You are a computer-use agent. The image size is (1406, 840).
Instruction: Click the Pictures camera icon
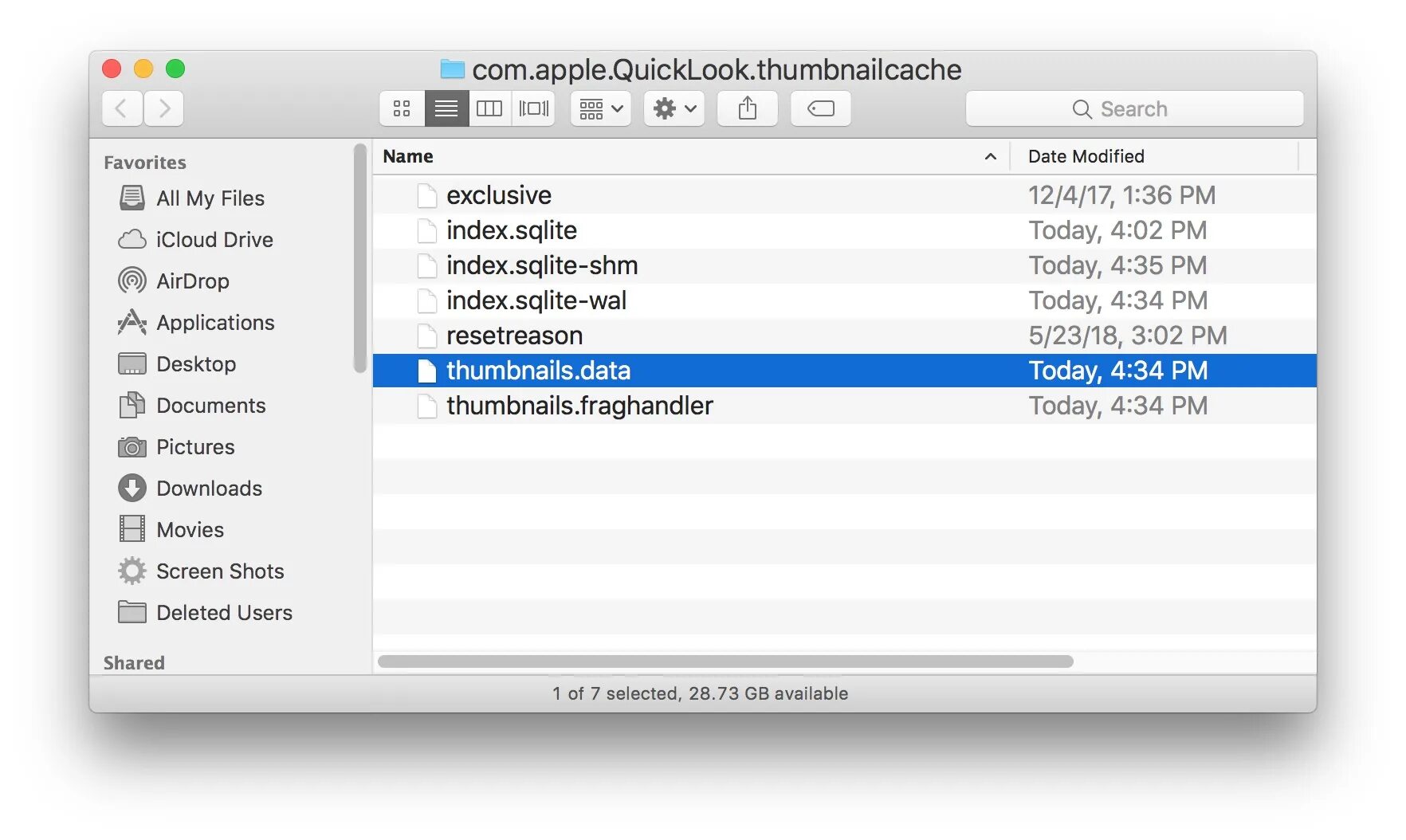click(132, 447)
